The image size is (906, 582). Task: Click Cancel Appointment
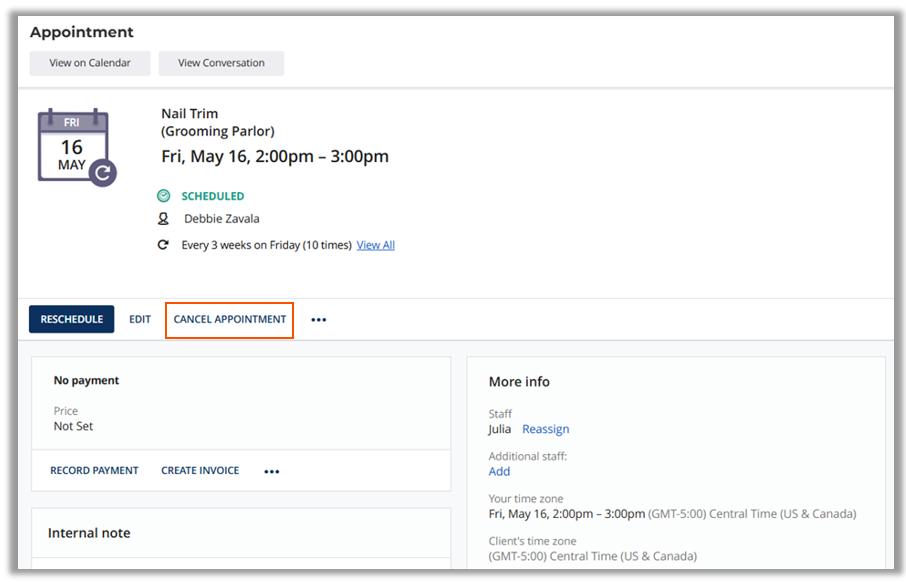point(229,320)
